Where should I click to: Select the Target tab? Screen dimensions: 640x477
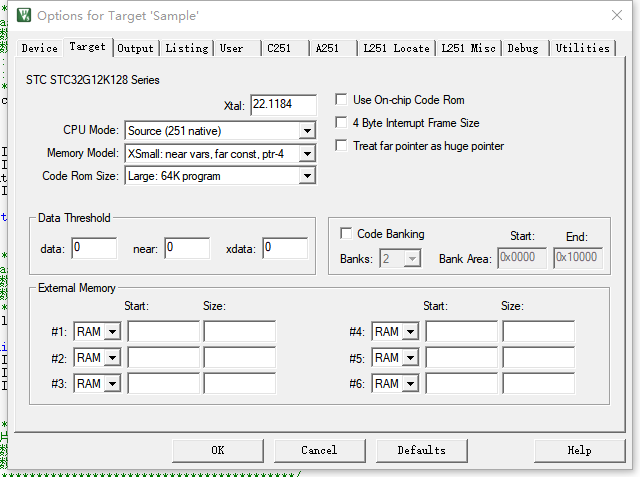click(87, 47)
